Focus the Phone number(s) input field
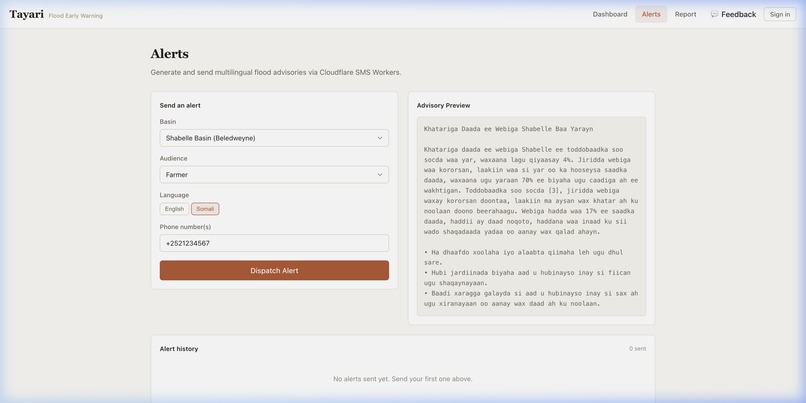 pyautogui.click(x=274, y=243)
